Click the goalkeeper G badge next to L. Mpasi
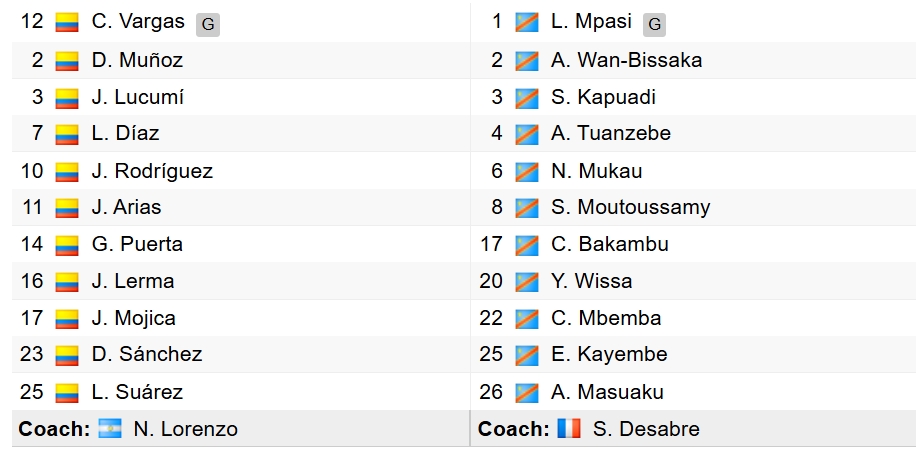This screenshot has height=460, width=916. click(654, 25)
